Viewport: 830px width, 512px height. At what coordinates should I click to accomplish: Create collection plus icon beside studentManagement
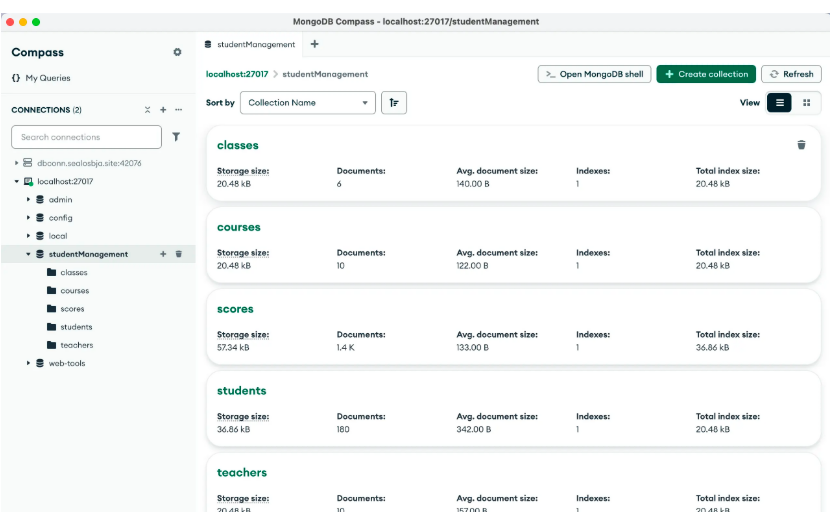pyautogui.click(x=163, y=254)
